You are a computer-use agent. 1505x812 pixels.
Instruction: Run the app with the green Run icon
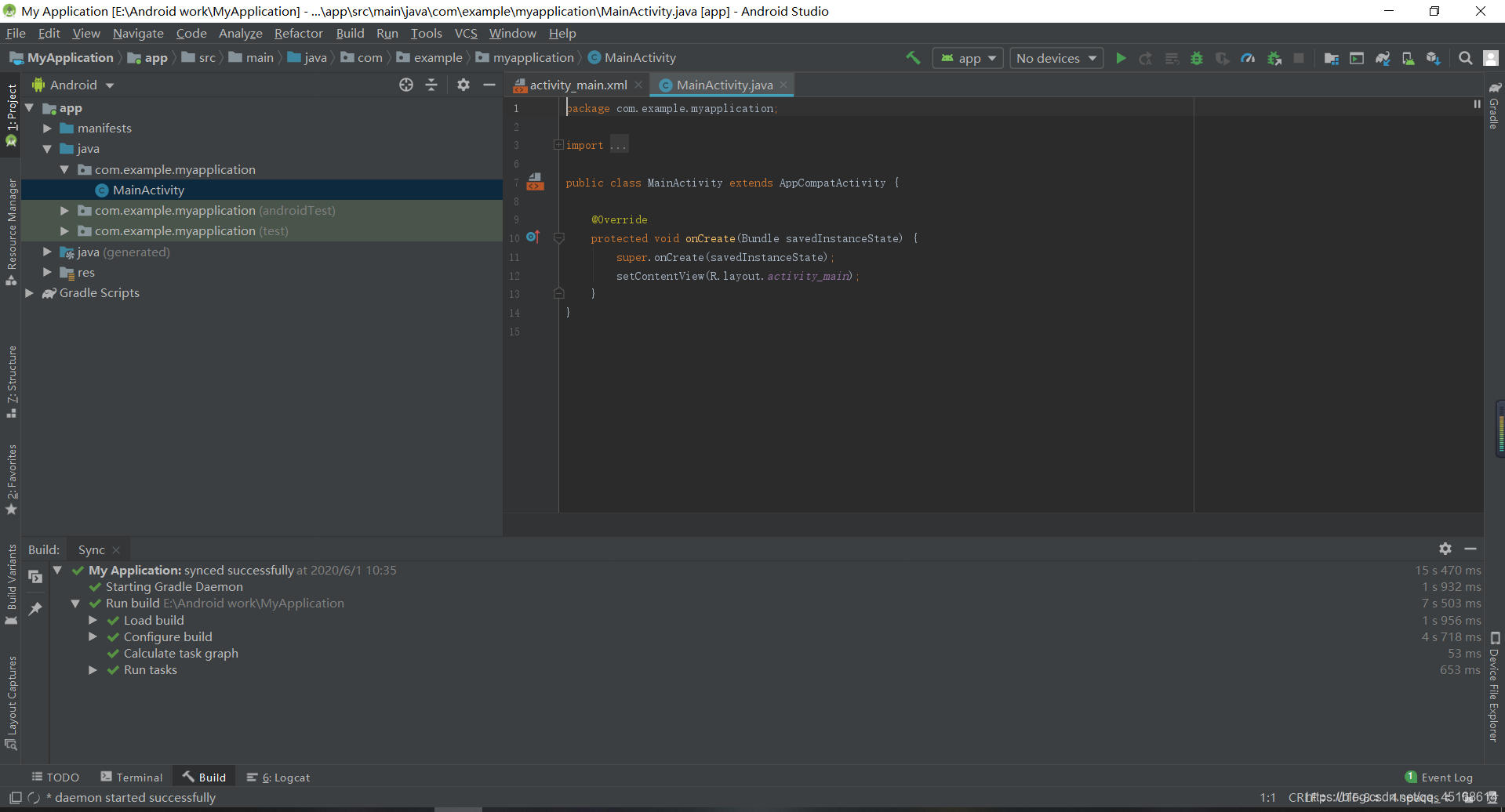1121,57
